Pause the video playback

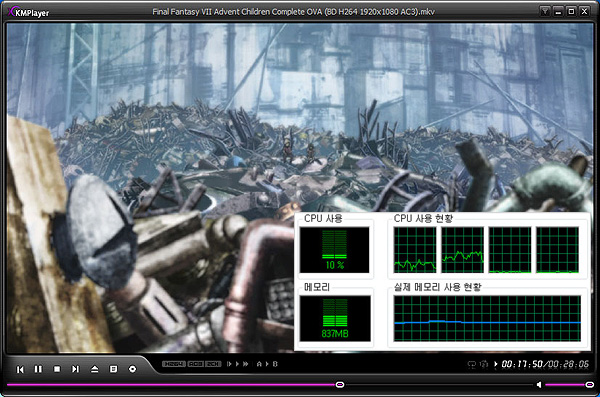[38, 369]
